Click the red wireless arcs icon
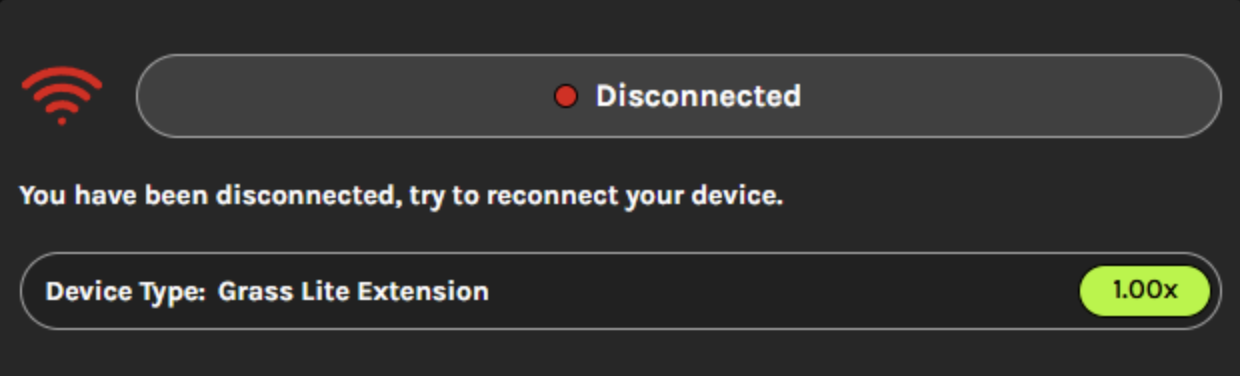The image size is (1240, 376). pyautogui.click(x=62, y=95)
